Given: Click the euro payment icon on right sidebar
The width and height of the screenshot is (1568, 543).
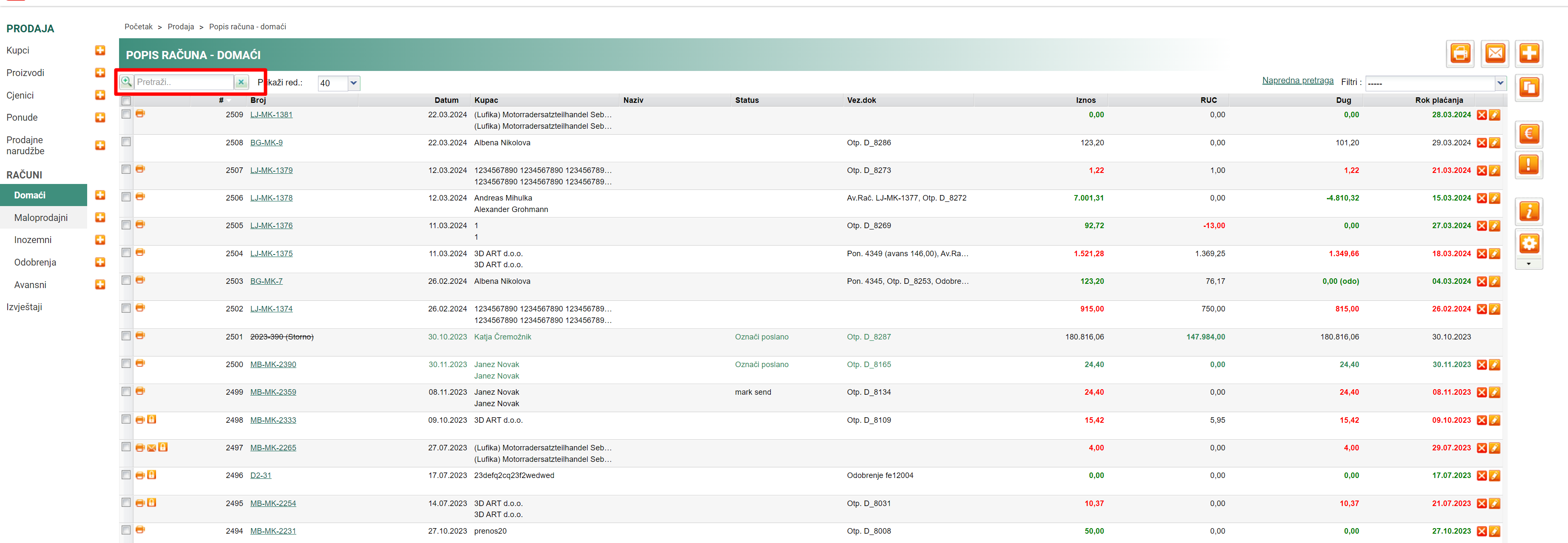Looking at the screenshot, I should 1528,134.
